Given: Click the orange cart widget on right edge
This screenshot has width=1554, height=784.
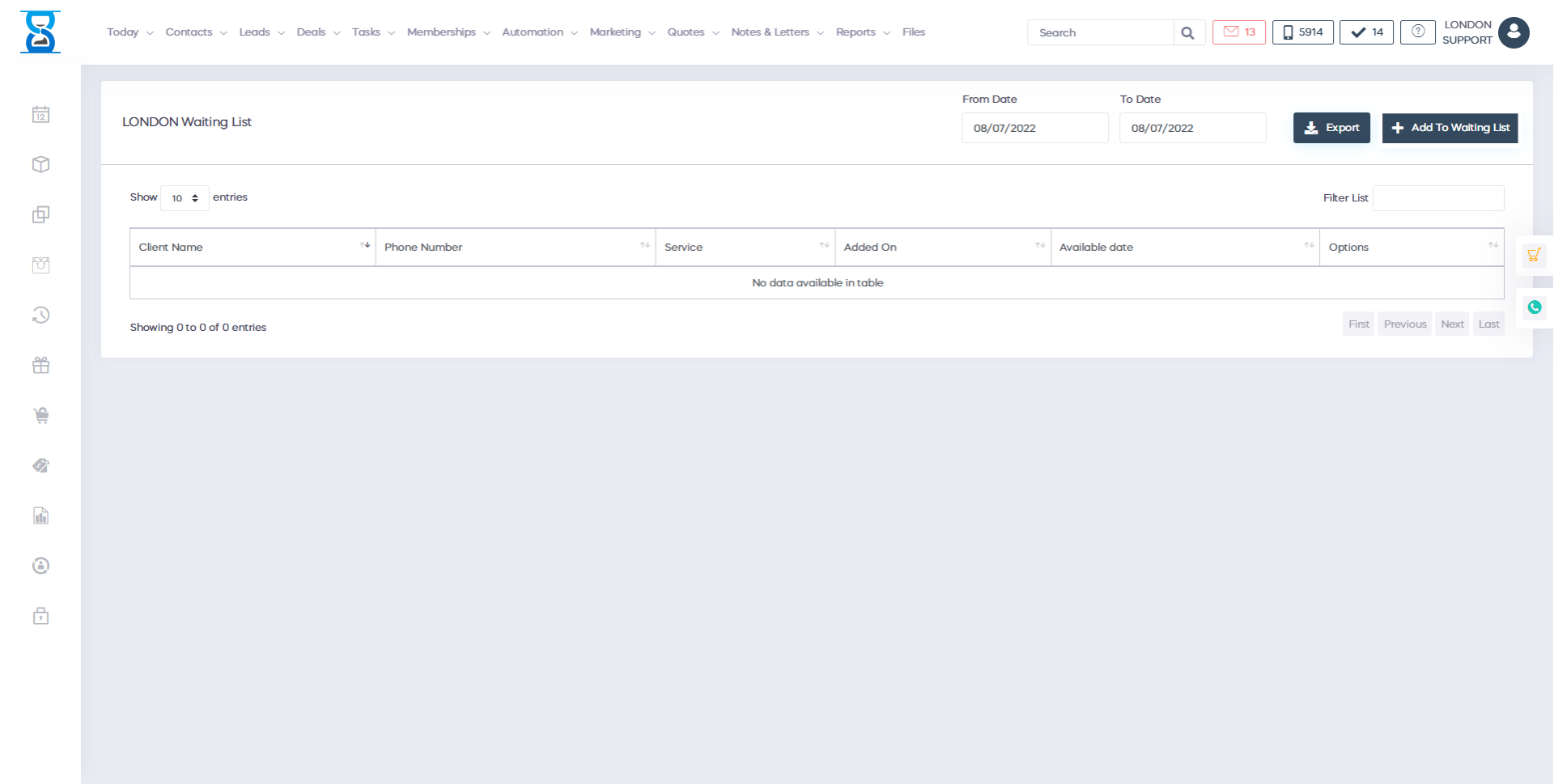Looking at the screenshot, I should (x=1534, y=256).
